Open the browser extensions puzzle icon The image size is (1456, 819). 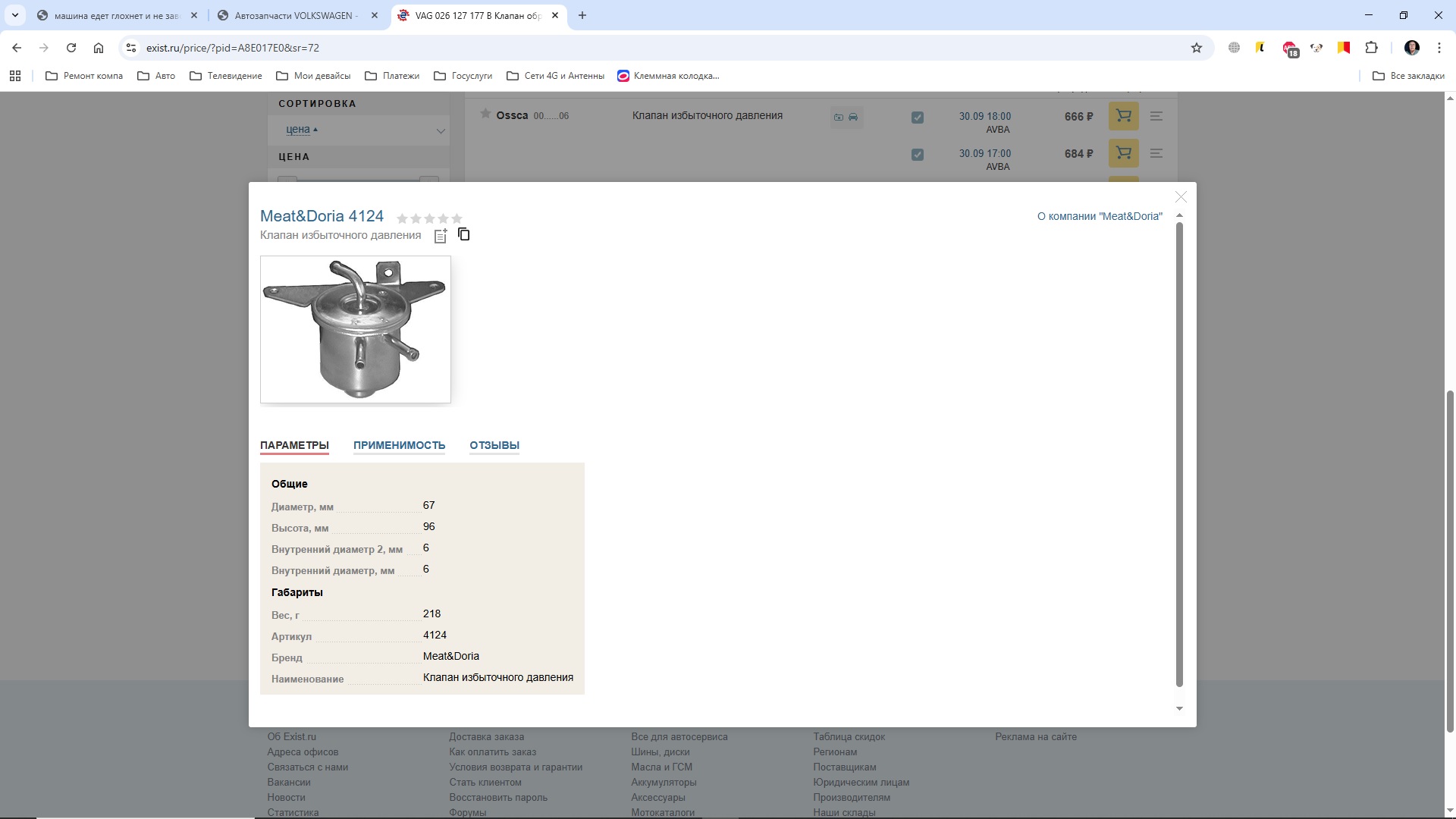[x=1371, y=48]
